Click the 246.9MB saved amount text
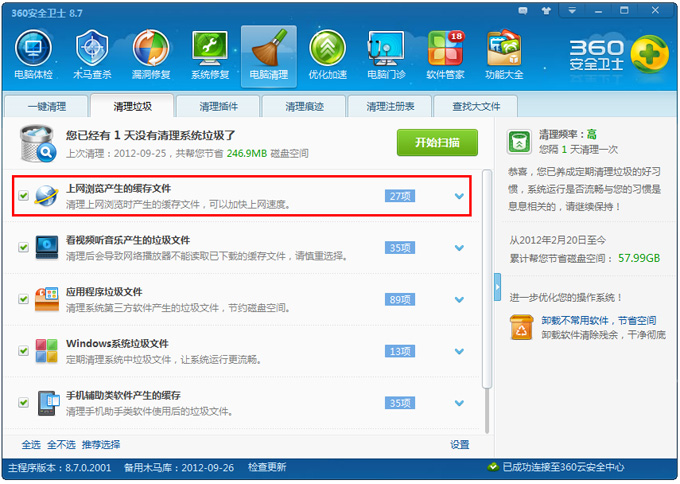The height and width of the screenshot is (484, 680). click(246, 153)
